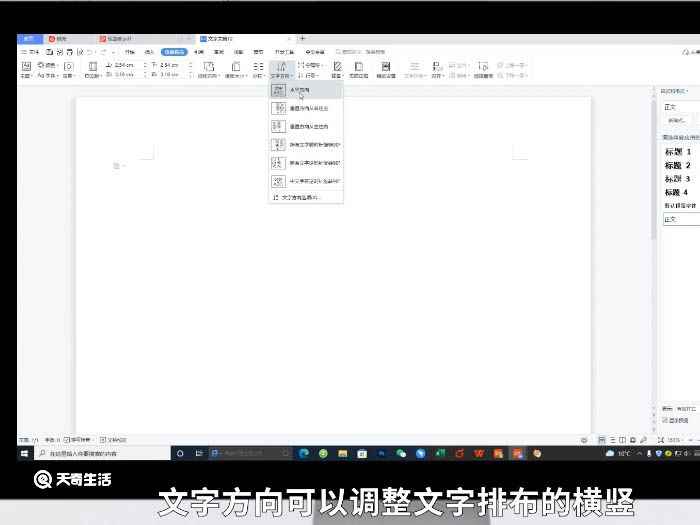Viewport: 700px width, 525px height.
Task: Open the Edge browser from taskbar
Action: pos(304,454)
